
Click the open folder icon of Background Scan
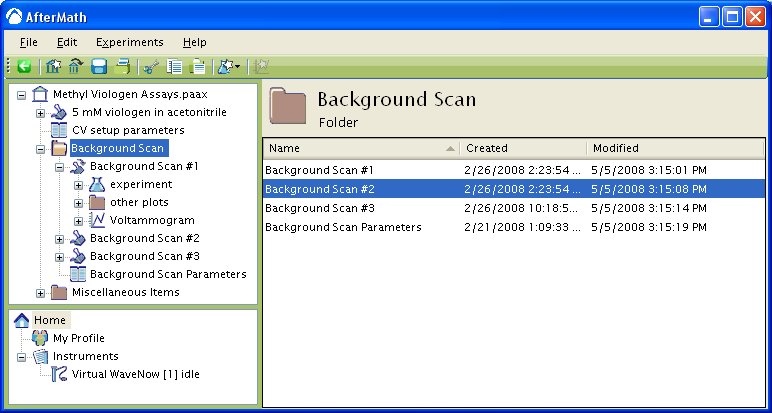click(59, 148)
